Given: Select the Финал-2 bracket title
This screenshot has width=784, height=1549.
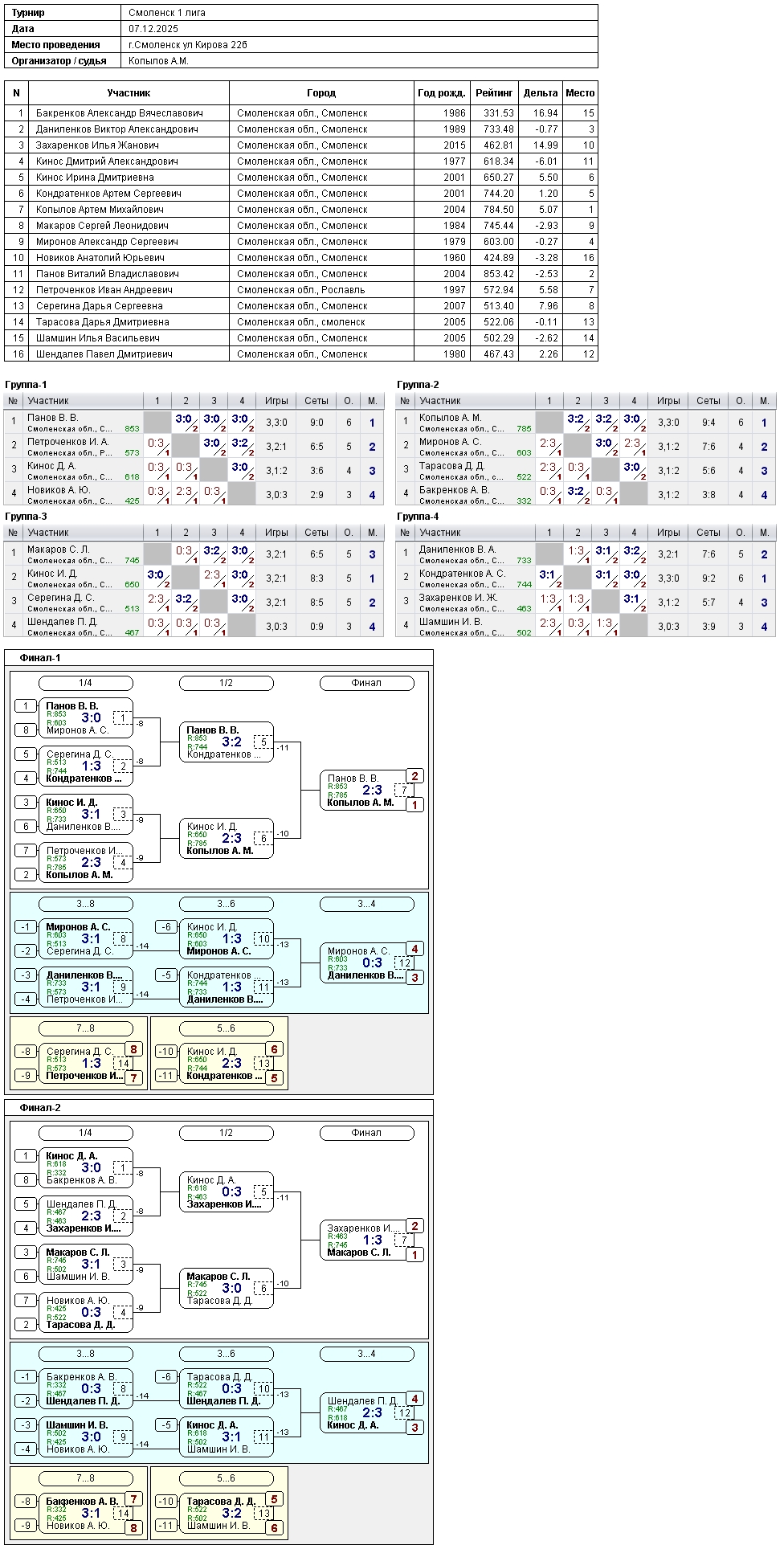Looking at the screenshot, I should point(40,1108).
